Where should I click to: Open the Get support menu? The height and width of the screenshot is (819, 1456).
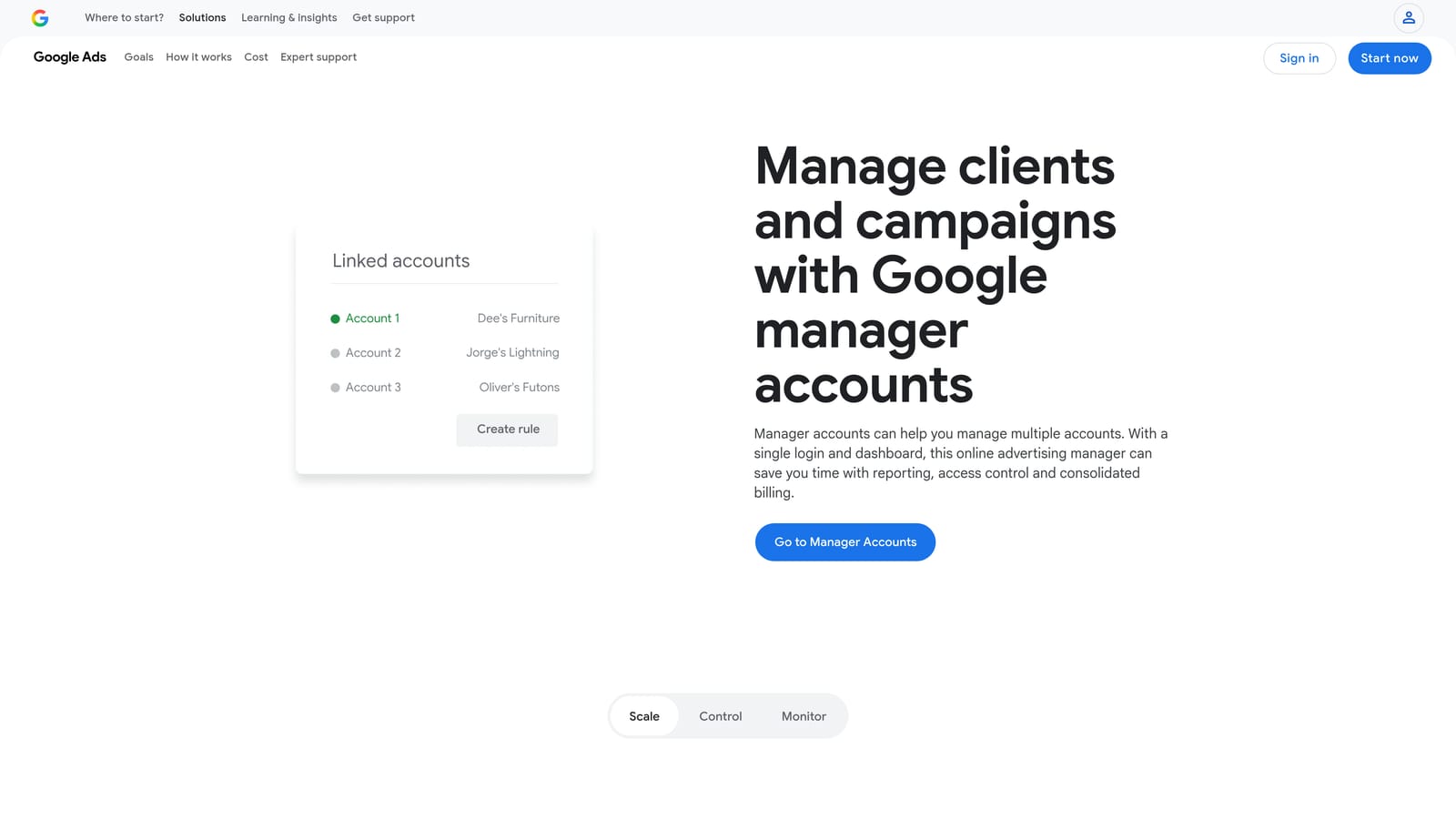pyautogui.click(x=383, y=18)
